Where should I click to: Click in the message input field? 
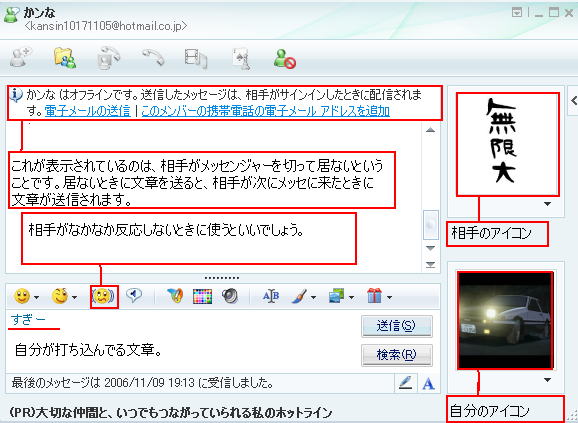pos(184,350)
